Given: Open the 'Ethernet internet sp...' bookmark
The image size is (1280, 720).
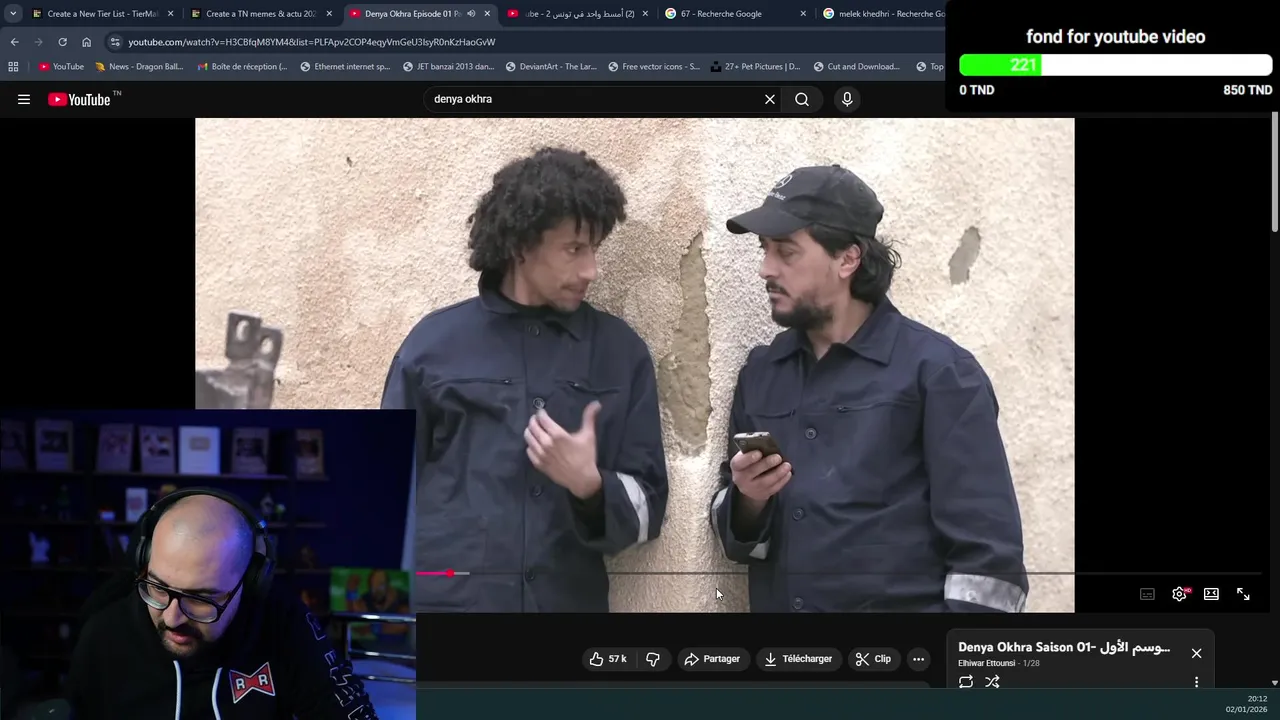Looking at the screenshot, I should click(x=345, y=67).
